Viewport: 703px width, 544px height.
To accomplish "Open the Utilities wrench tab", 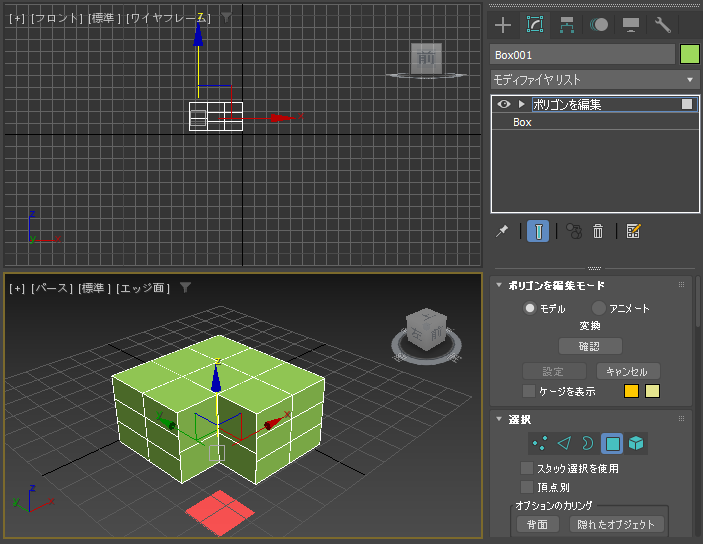I will pos(663,25).
